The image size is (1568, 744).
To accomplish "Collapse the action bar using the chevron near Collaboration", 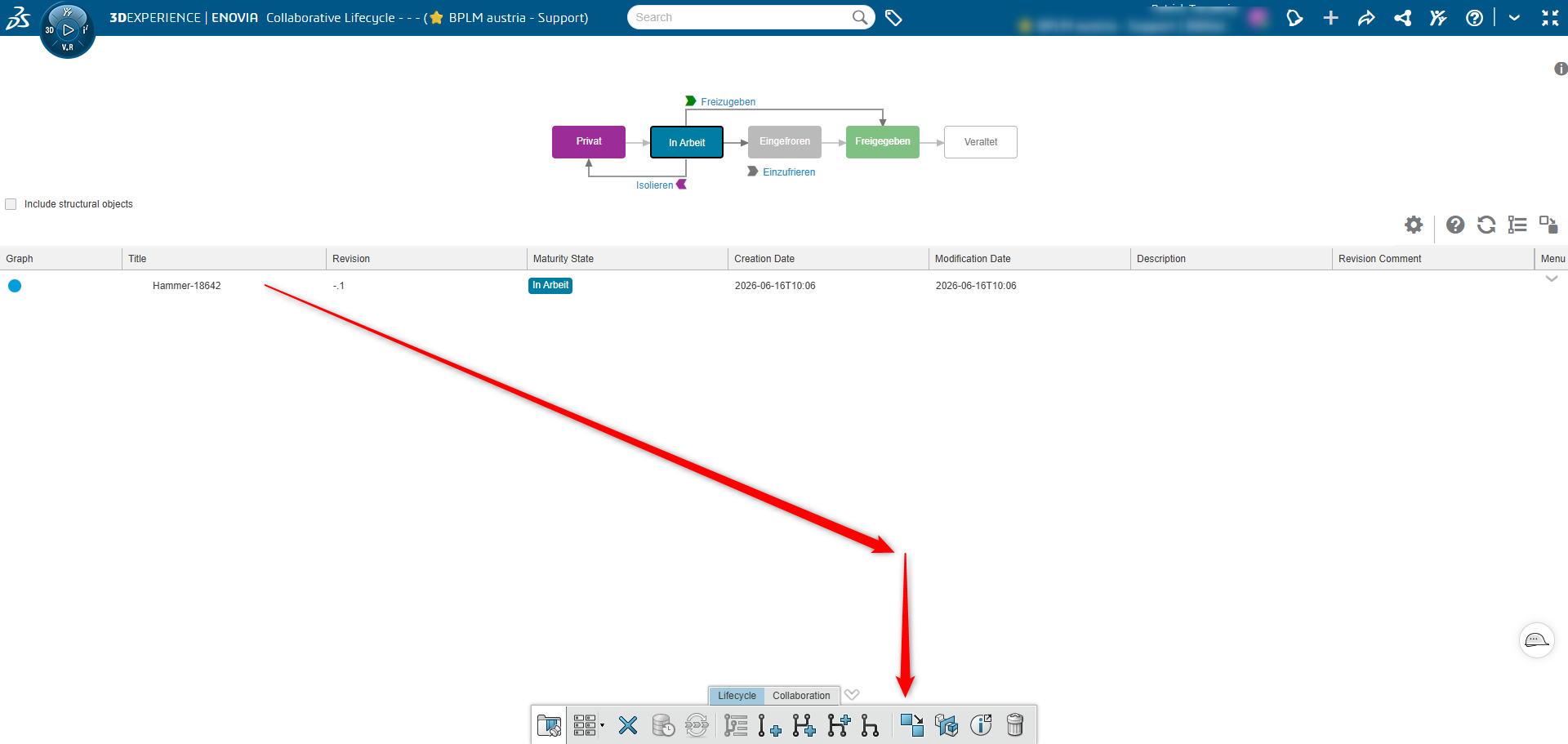I will click(x=852, y=695).
